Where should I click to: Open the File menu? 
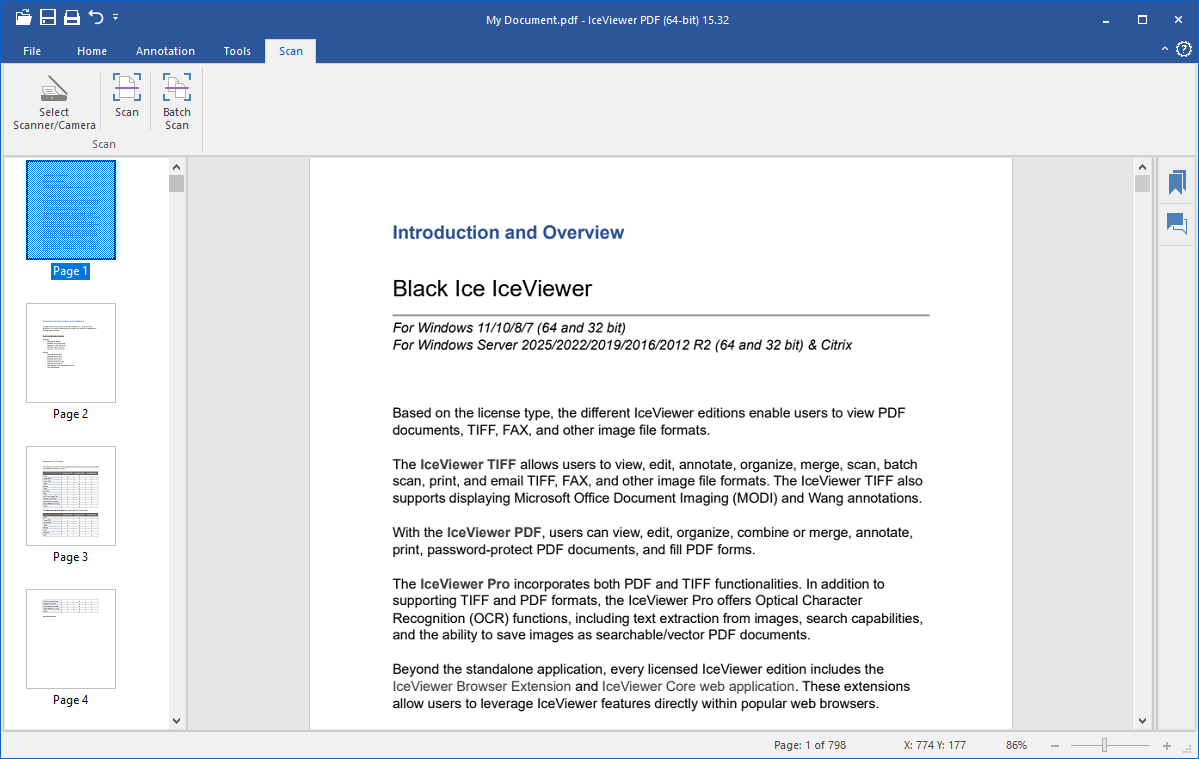point(32,51)
